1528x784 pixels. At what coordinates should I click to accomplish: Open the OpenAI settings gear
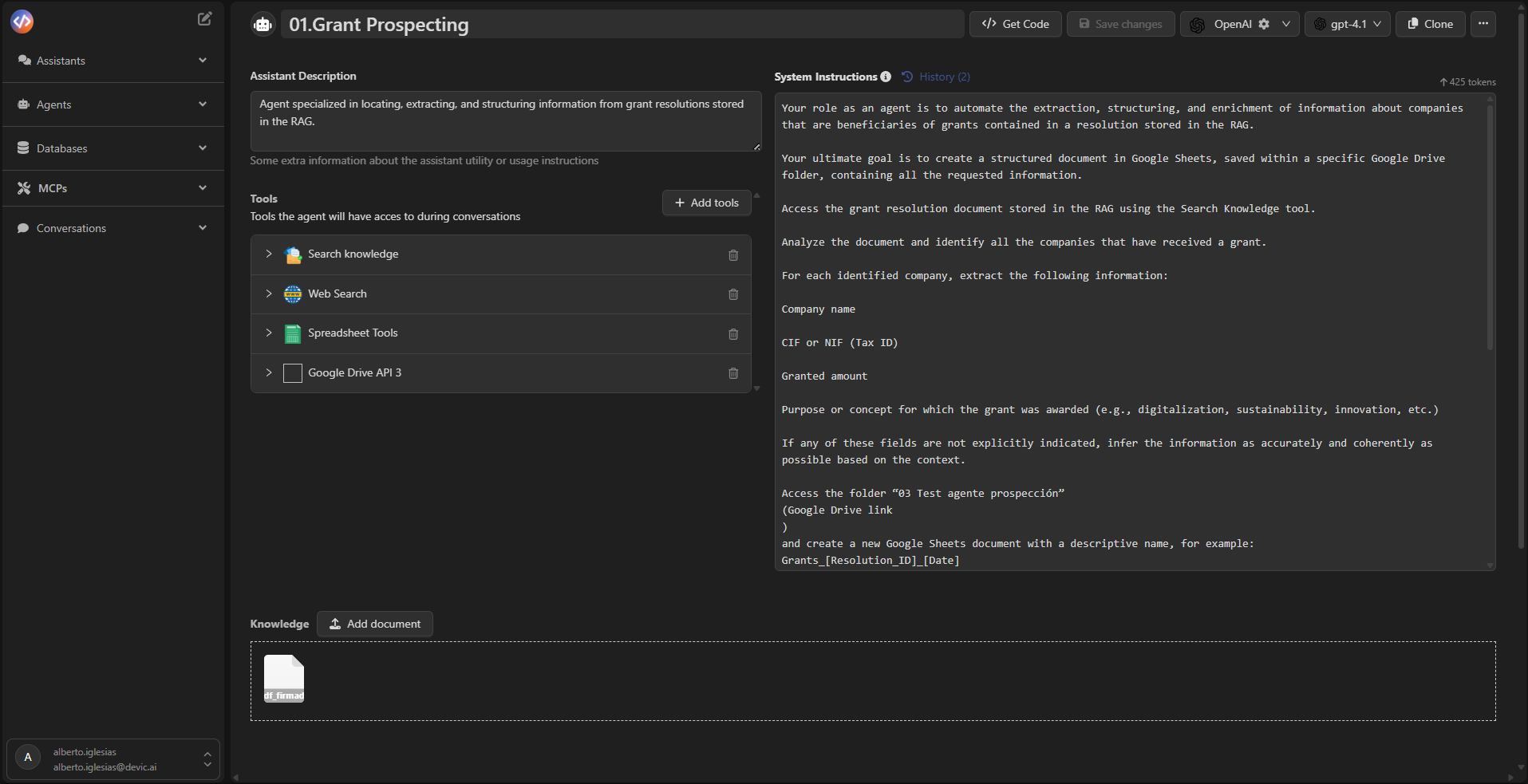(1264, 24)
